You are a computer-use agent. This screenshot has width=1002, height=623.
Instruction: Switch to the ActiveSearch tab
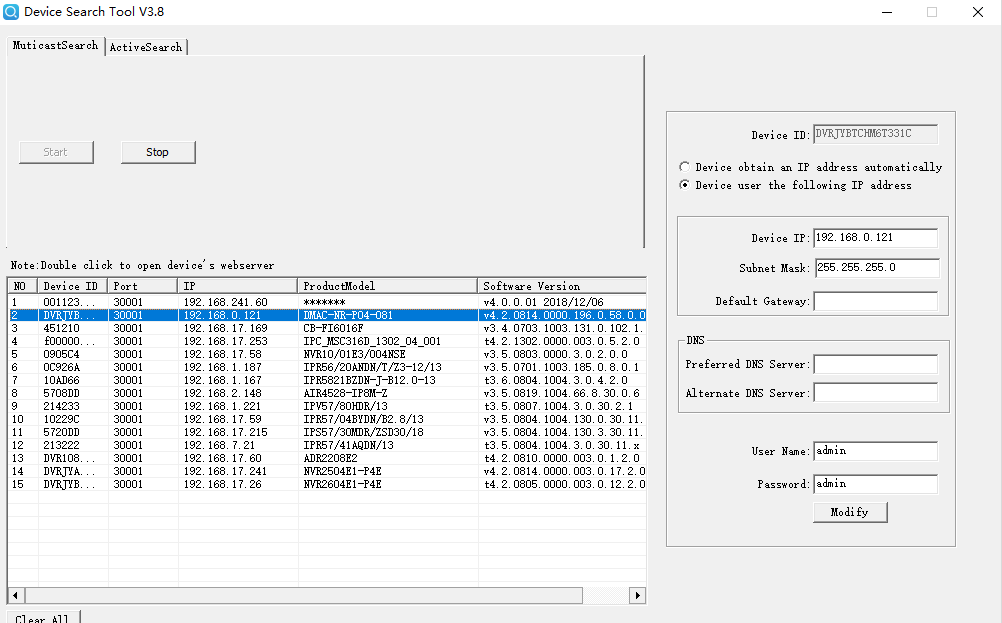coord(146,47)
